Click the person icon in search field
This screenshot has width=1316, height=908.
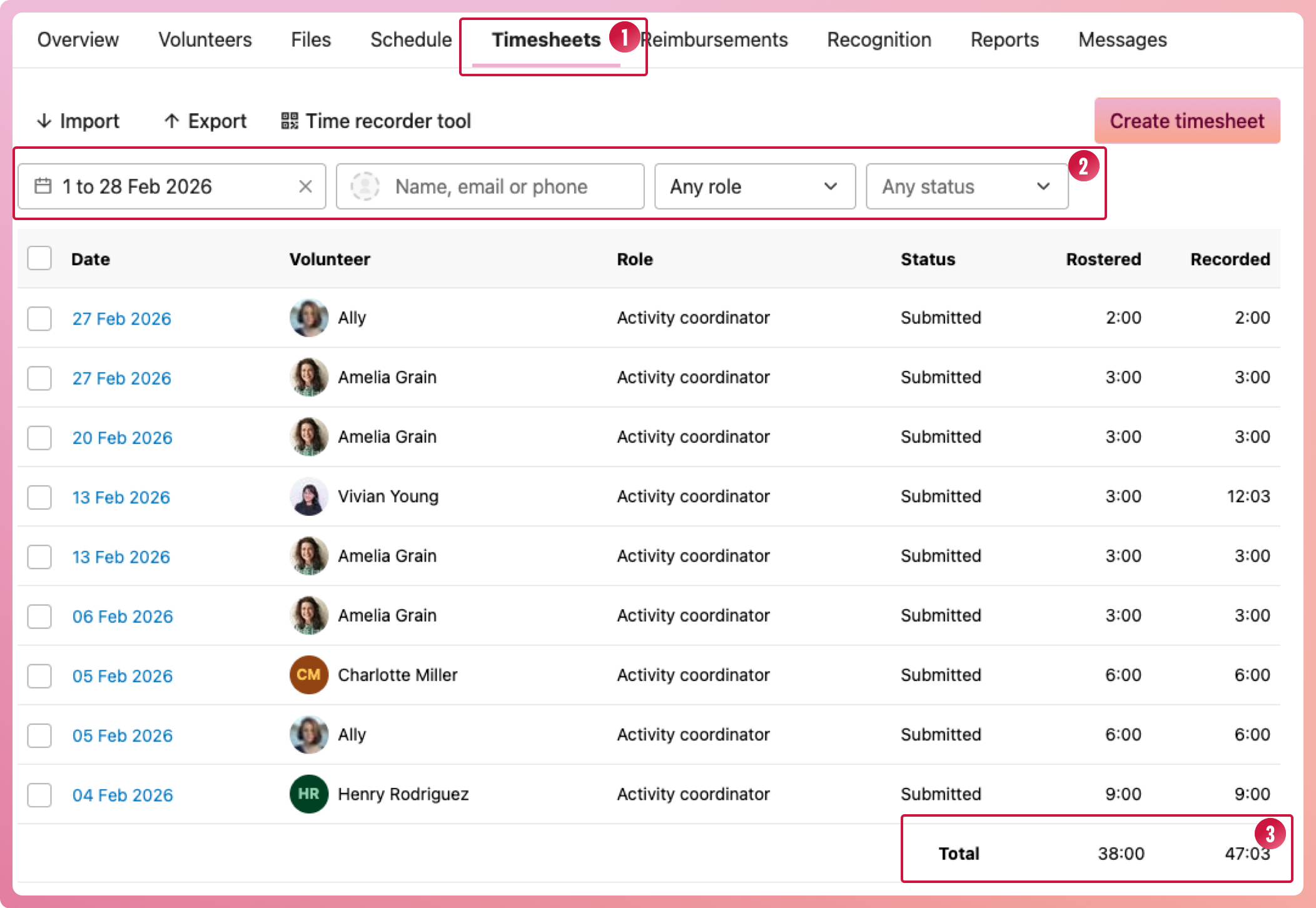pos(365,186)
